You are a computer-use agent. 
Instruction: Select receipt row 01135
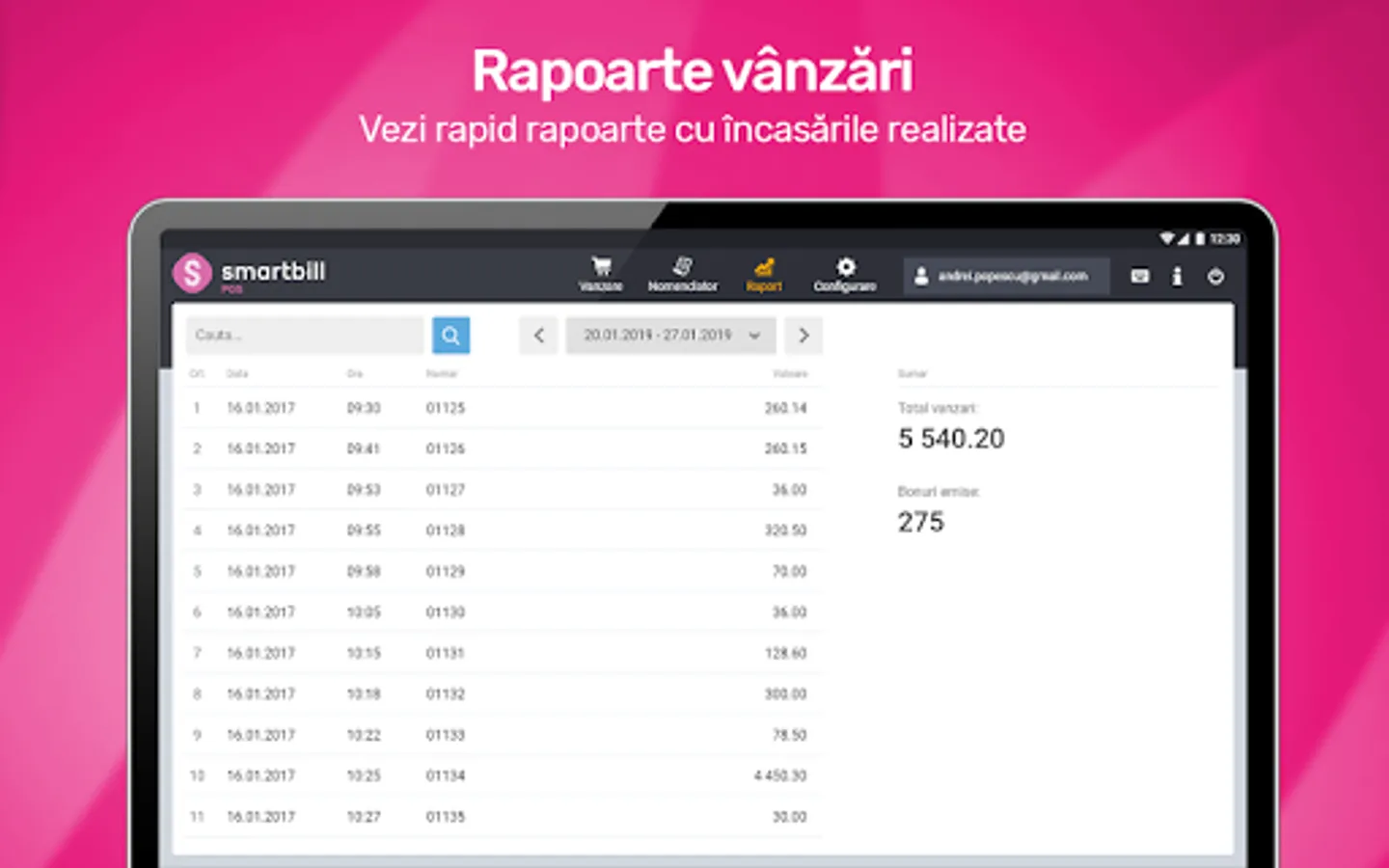(x=503, y=816)
